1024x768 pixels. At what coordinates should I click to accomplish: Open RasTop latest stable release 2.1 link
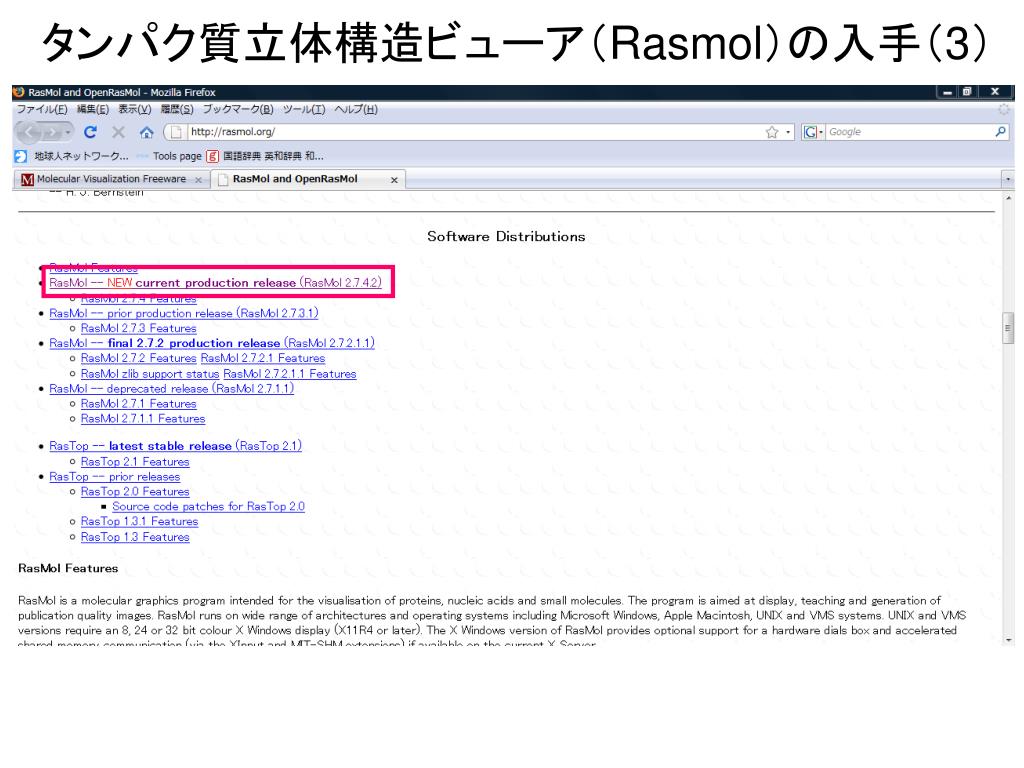point(176,446)
